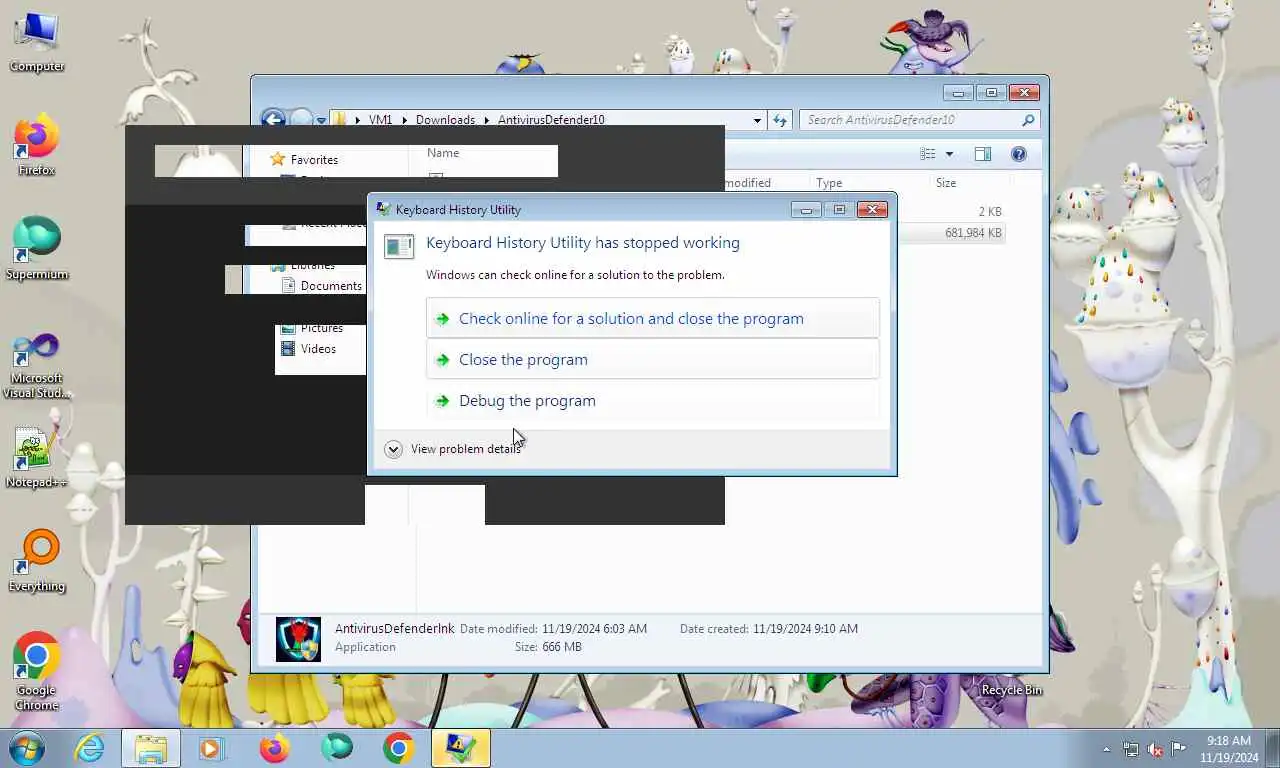
Task: Select Documents in the navigation pane
Action: pyautogui.click(x=331, y=286)
